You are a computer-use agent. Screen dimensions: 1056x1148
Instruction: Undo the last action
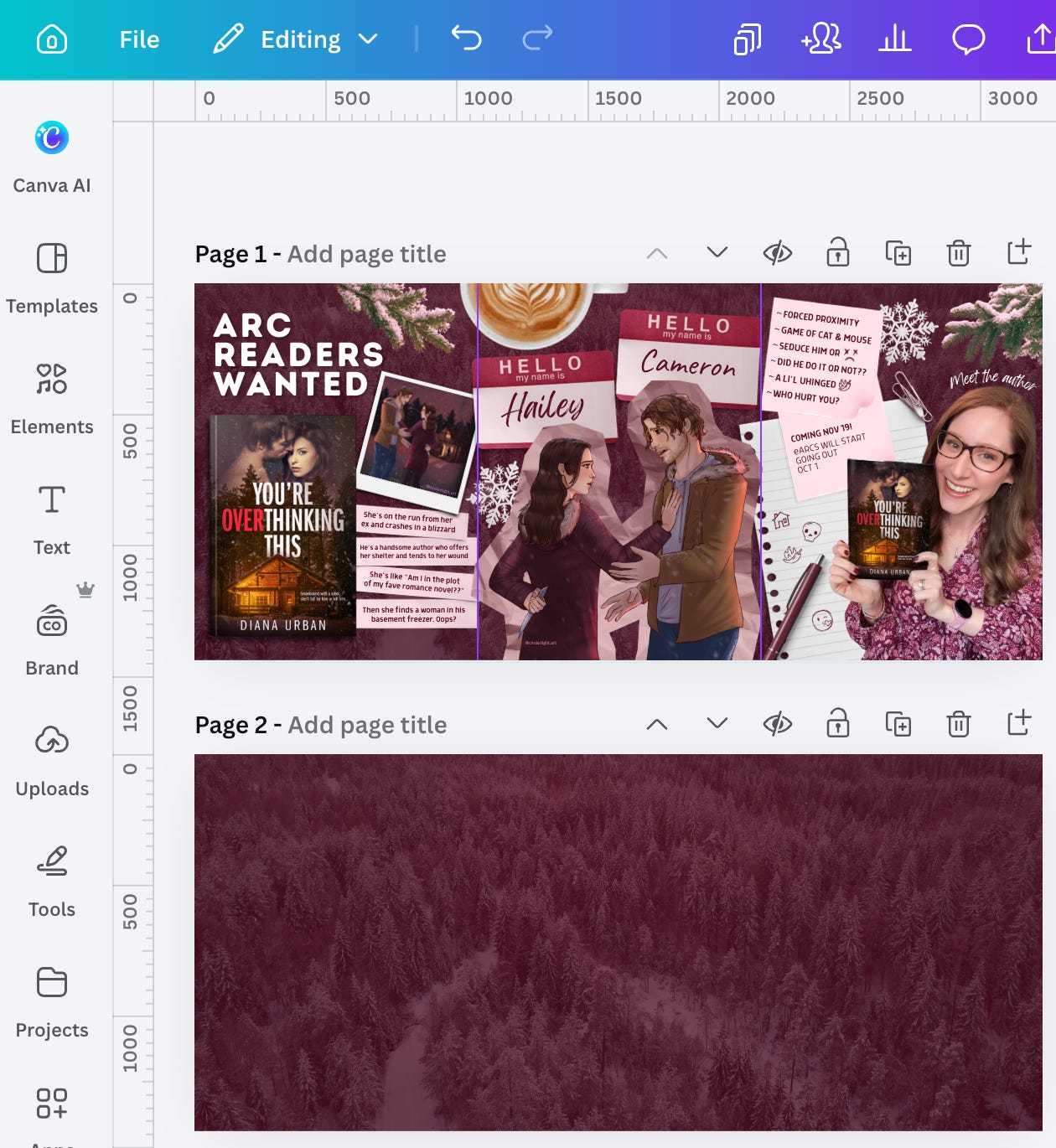467,38
